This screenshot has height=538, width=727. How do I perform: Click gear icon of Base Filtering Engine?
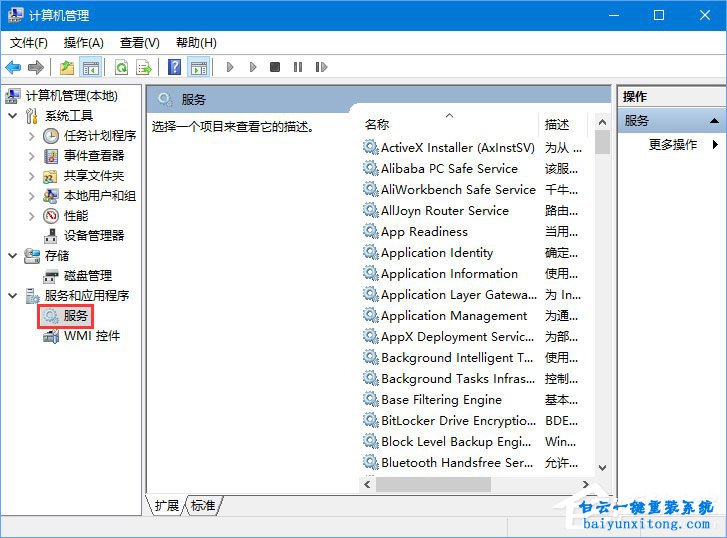click(370, 399)
